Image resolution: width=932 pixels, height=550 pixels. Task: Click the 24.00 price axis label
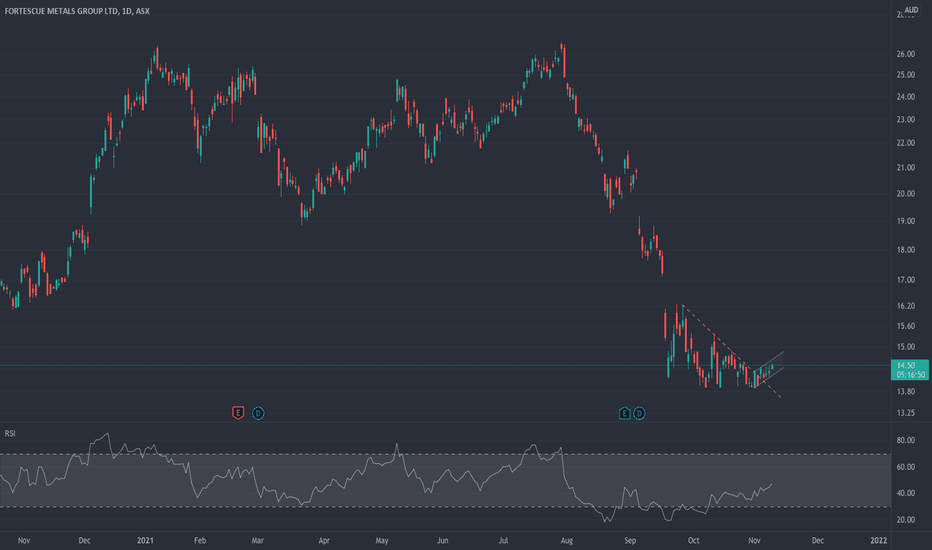click(x=906, y=97)
